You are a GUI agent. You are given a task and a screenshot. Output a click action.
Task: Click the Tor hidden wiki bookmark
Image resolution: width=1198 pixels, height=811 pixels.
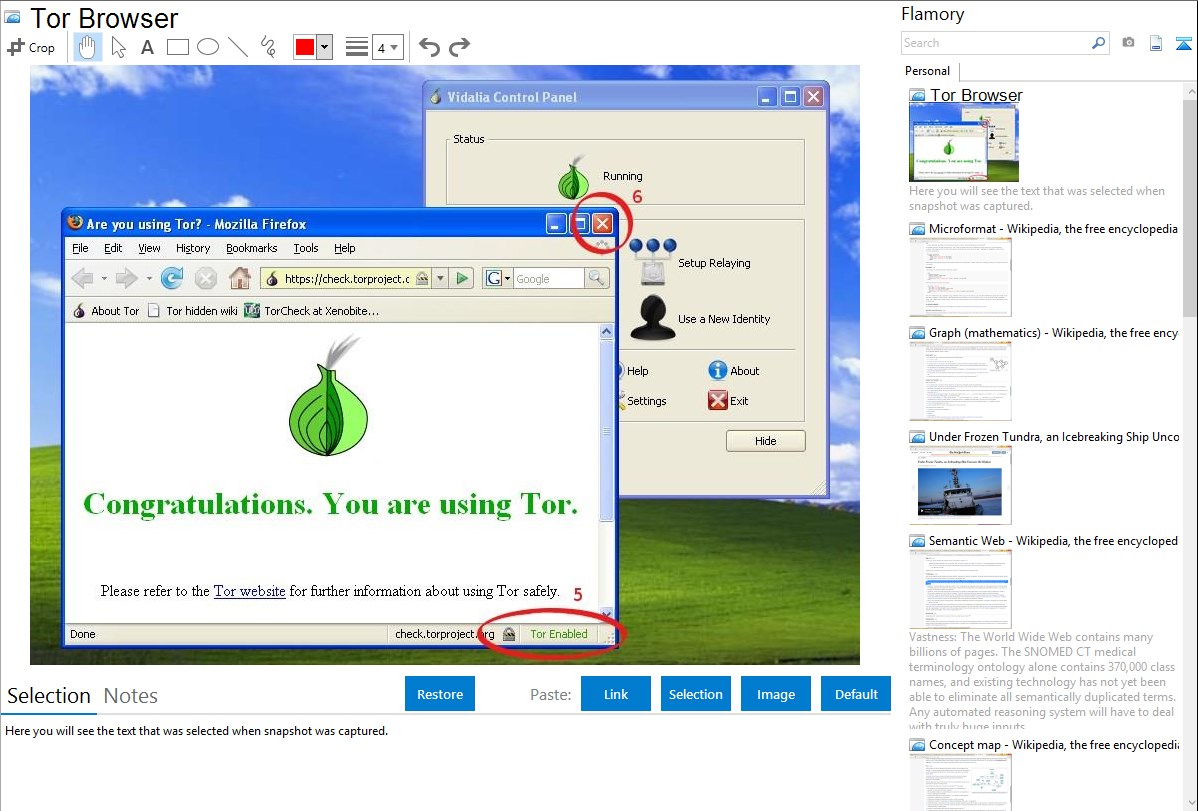click(x=193, y=310)
